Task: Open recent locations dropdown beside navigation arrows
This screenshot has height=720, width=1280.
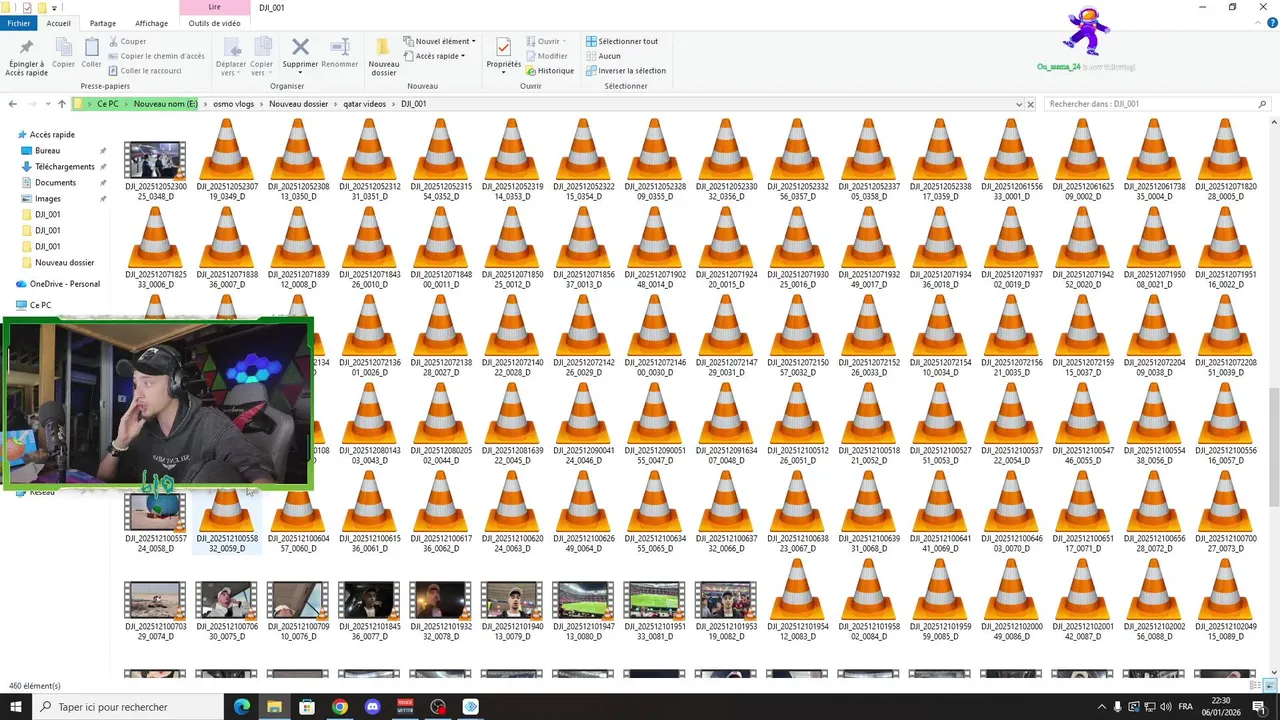Action: tap(48, 104)
